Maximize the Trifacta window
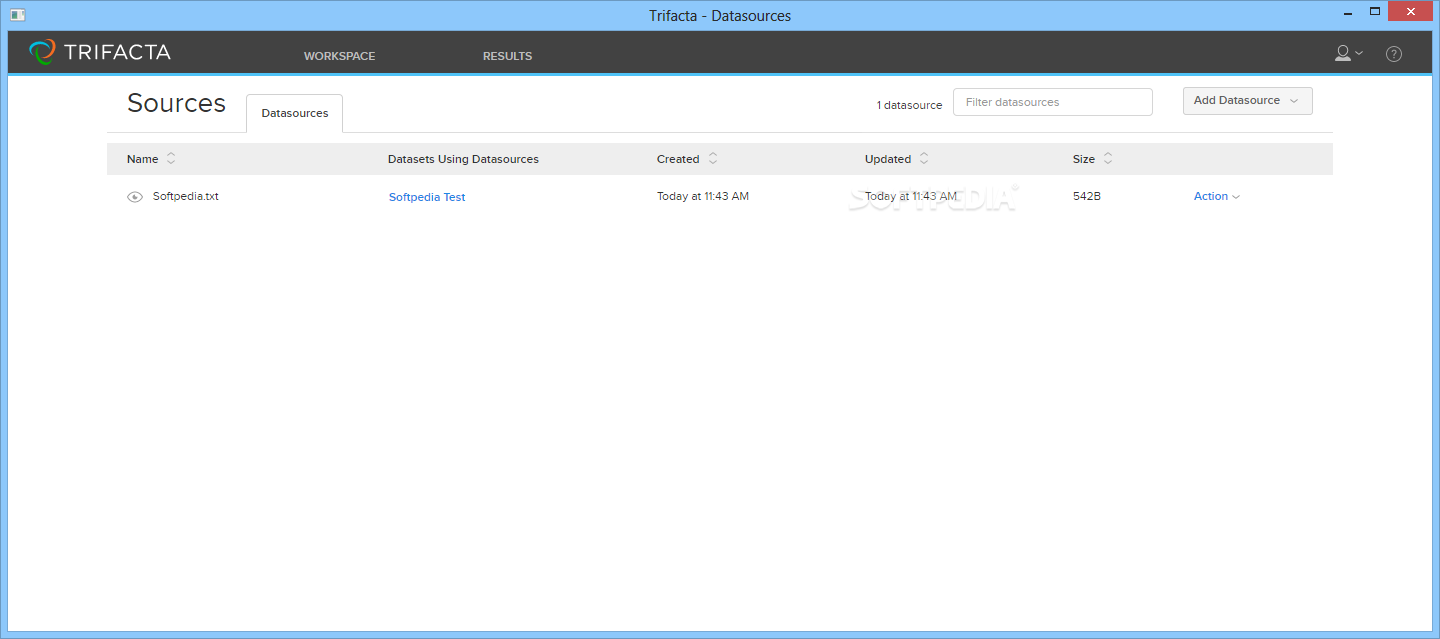 point(1375,12)
